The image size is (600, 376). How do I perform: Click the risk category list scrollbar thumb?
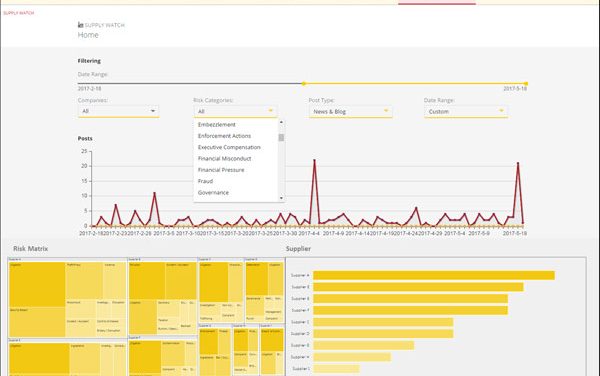(281, 137)
